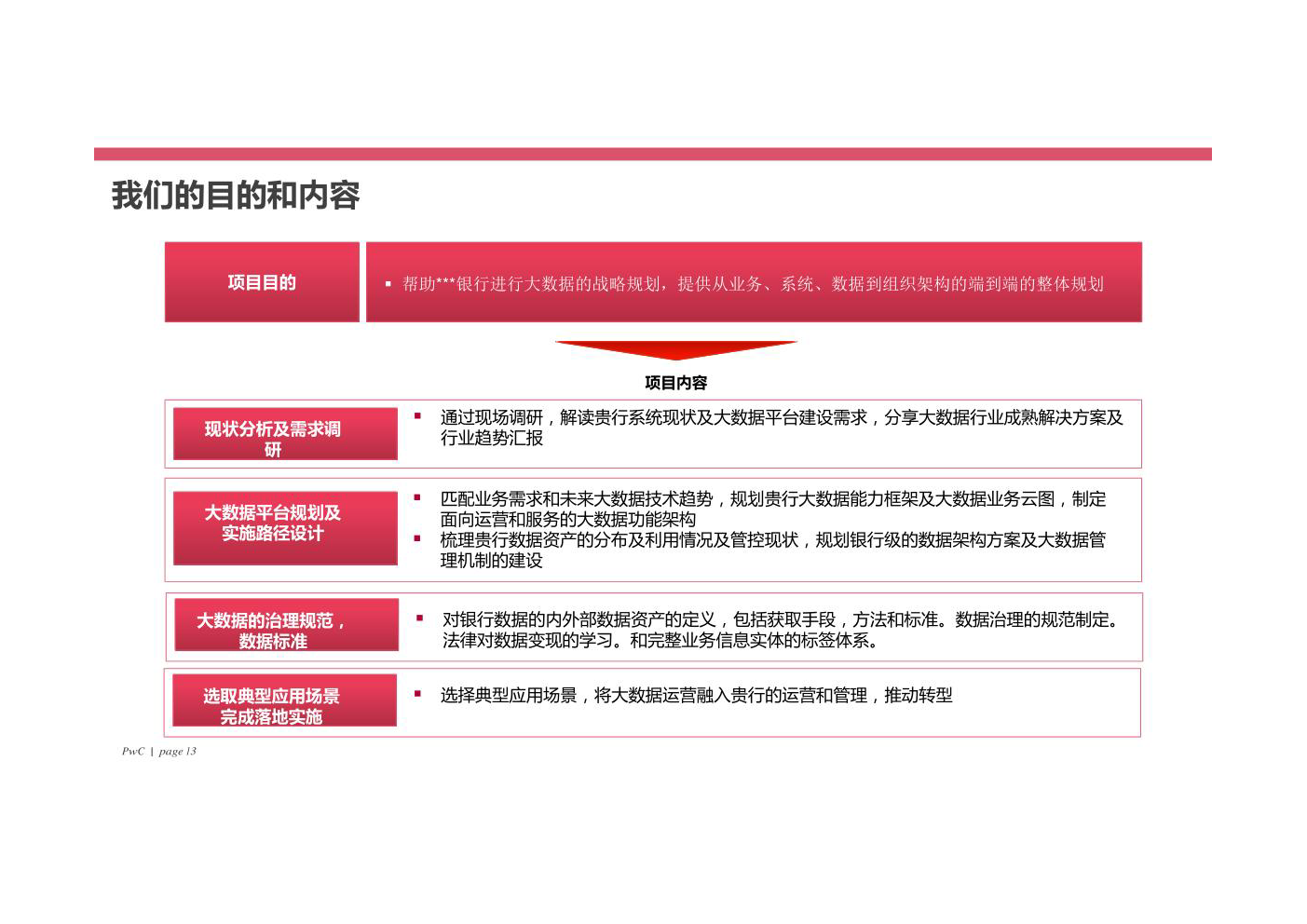The width and height of the screenshot is (1307, 924).
Task: Click the bullet text starting with 通过现场调研
Action: tap(782, 428)
